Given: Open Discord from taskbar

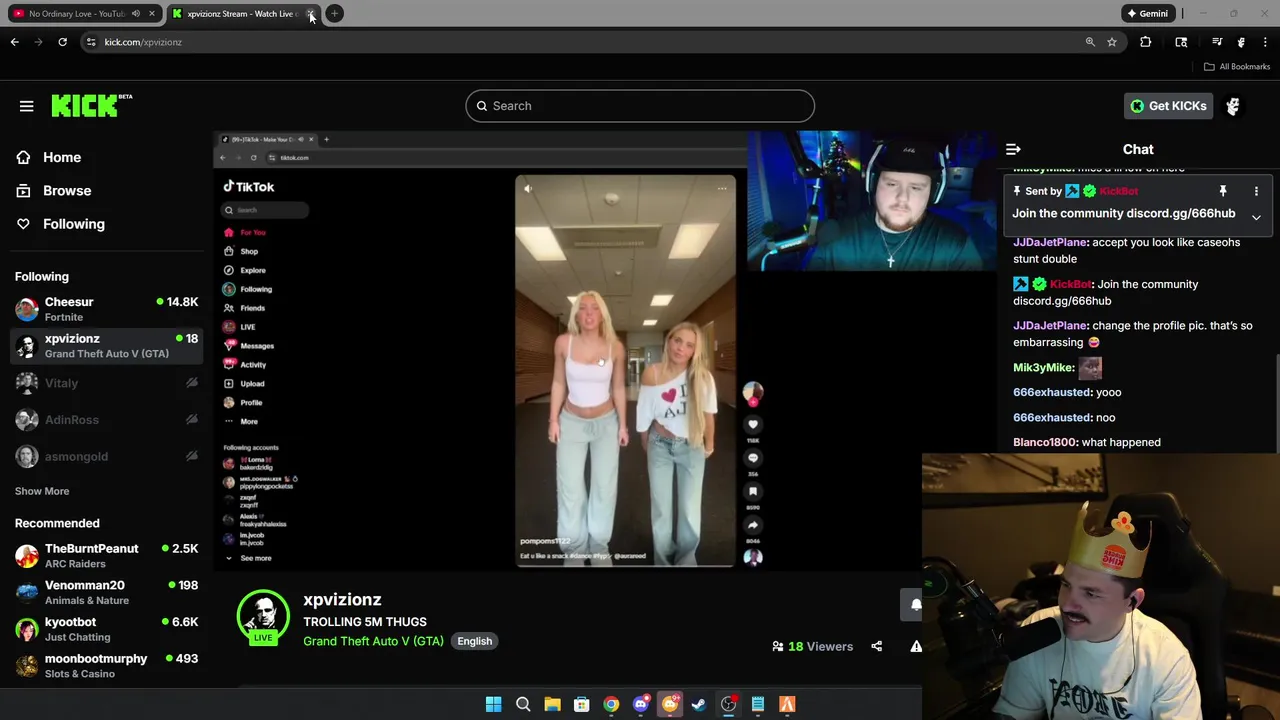Looking at the screenshot, I should tap(641, 705).
